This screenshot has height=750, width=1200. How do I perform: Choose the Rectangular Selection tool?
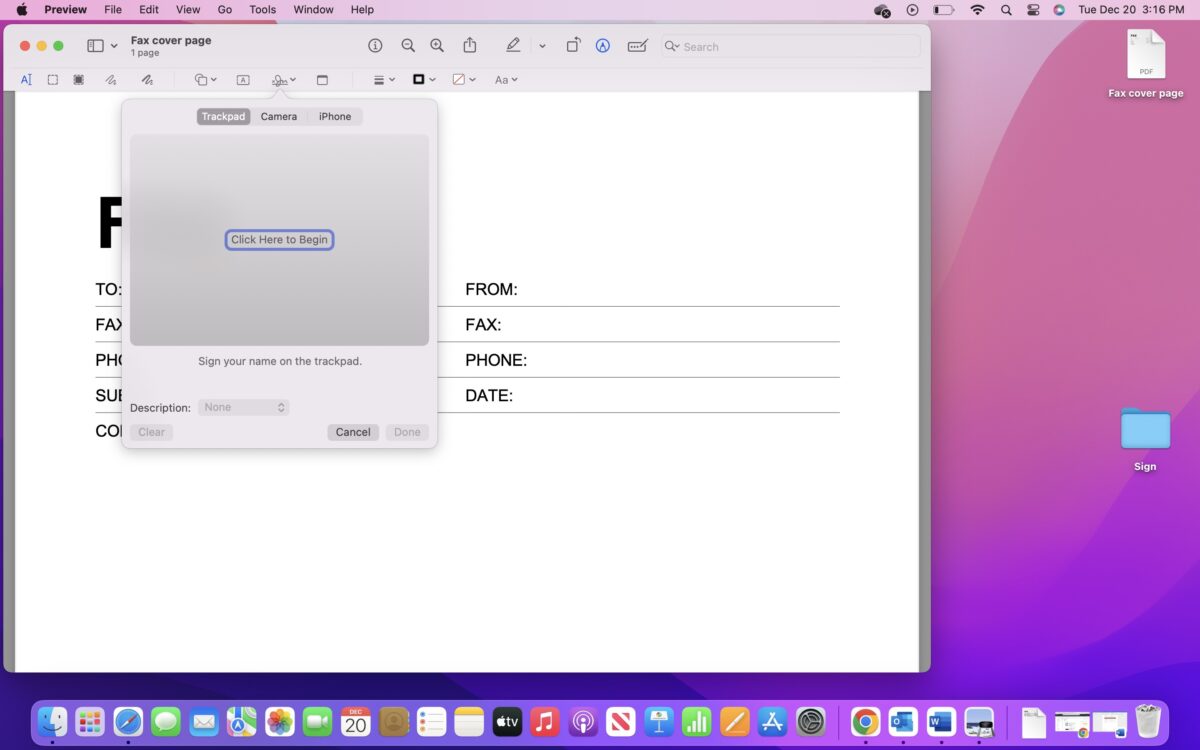coord(53,80)
